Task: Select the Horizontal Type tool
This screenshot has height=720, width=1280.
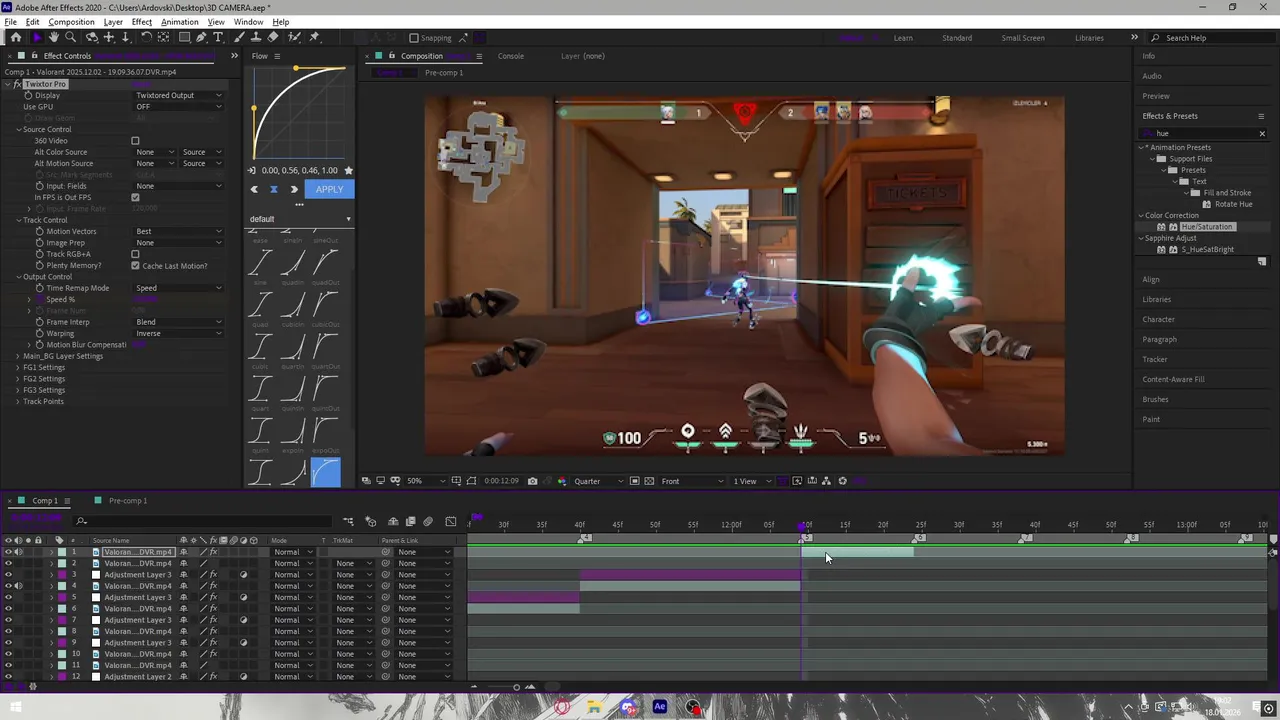Action: tap(218, 37)
